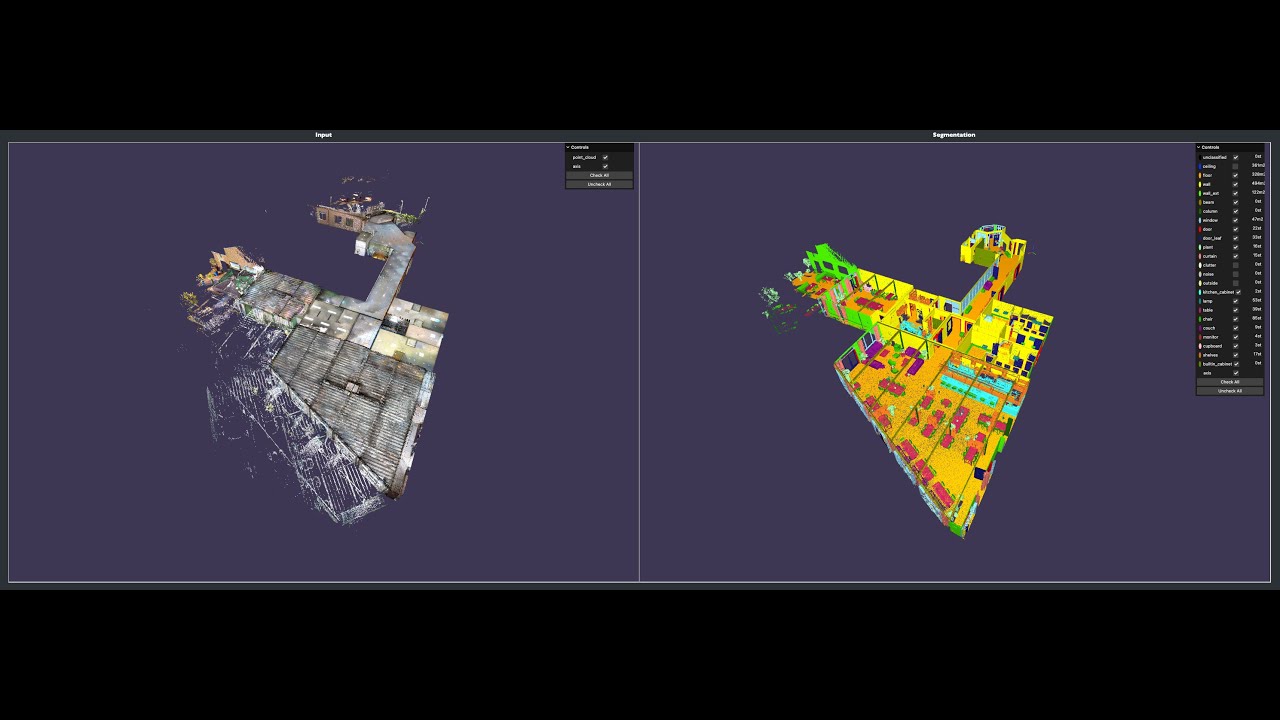Viewport: 1280px width, 720px height.
Task: Hide the chair class points
Action: pyautogui.click(x=1235, y=319)
